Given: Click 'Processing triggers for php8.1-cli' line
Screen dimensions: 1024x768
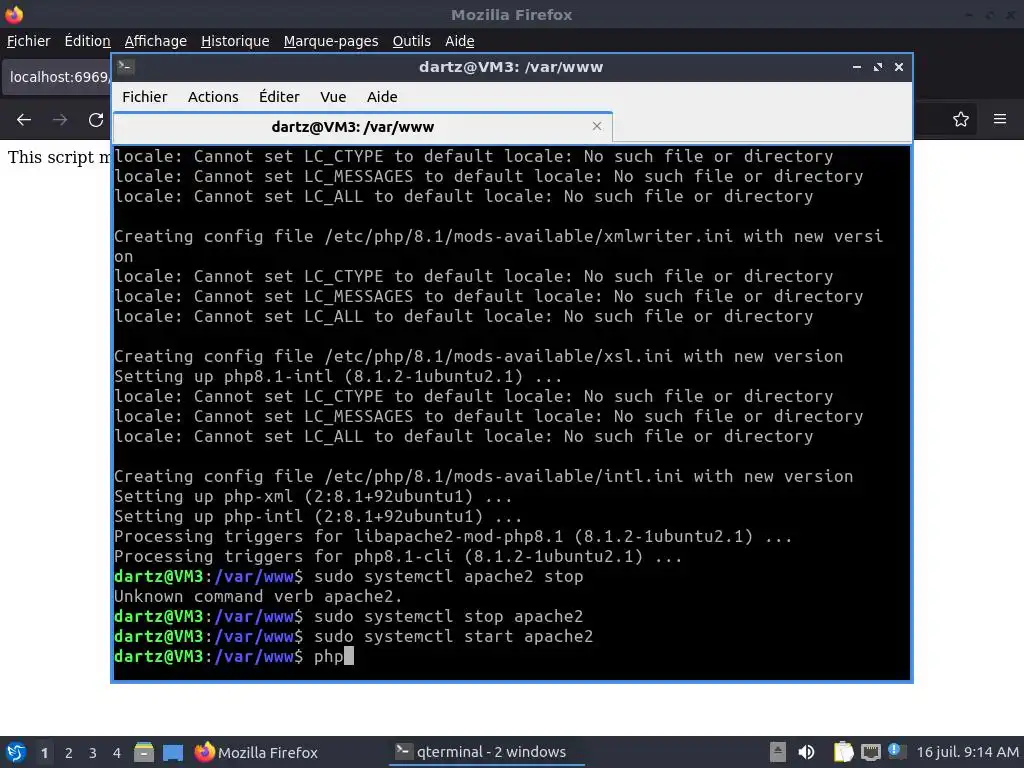Looking at the screenshot, I should [x=398, y=556].
